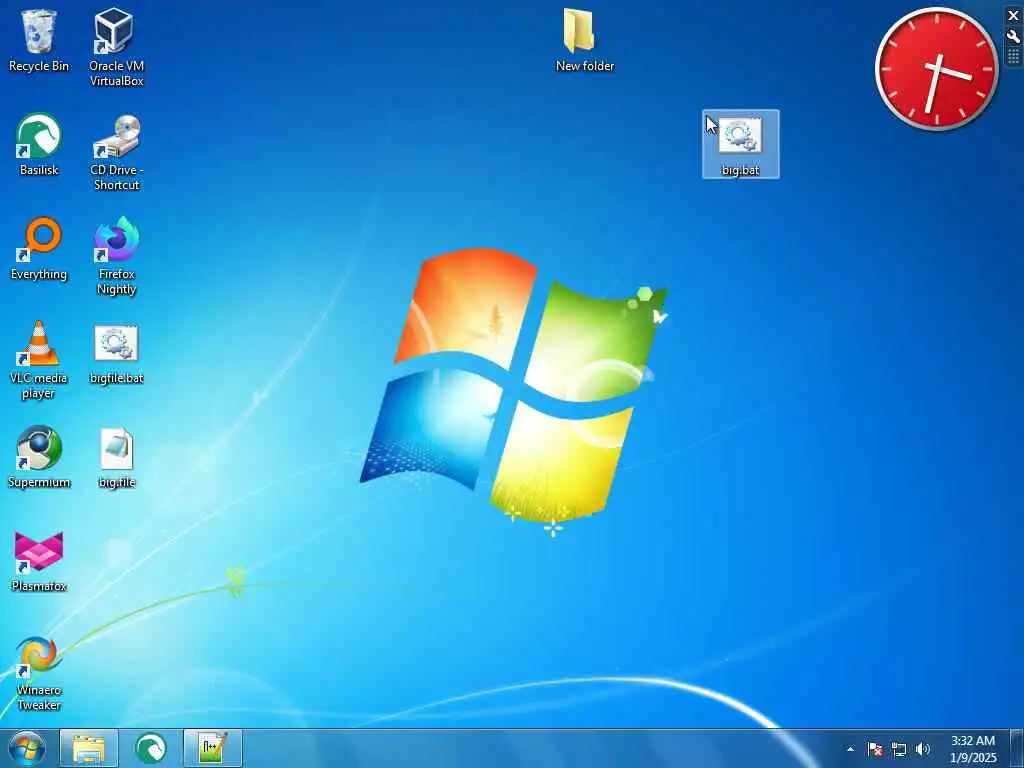Select the Winaero Tweaker shortcut
The width and height of the screenshot is (1024, 768).
coord(39,673)
